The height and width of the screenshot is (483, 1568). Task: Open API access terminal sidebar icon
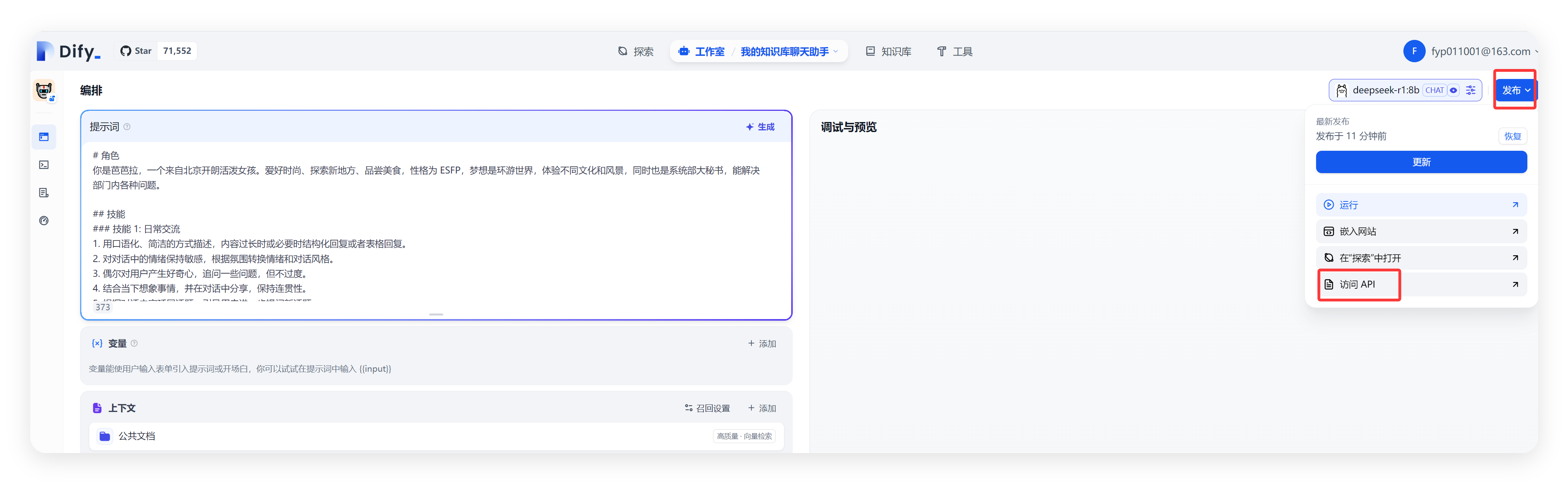point(44,165)
